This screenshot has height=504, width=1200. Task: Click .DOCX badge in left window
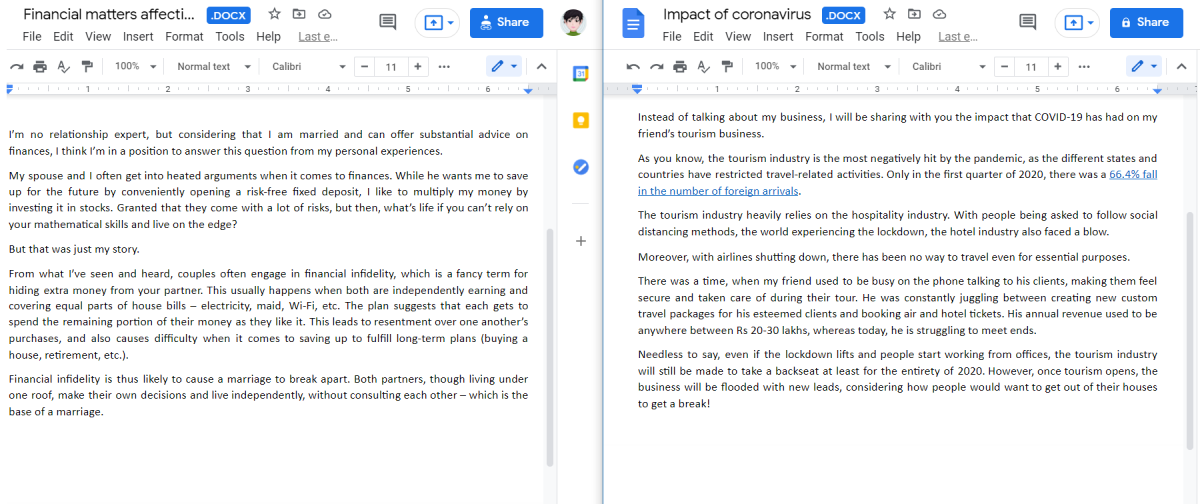[231, 16]
